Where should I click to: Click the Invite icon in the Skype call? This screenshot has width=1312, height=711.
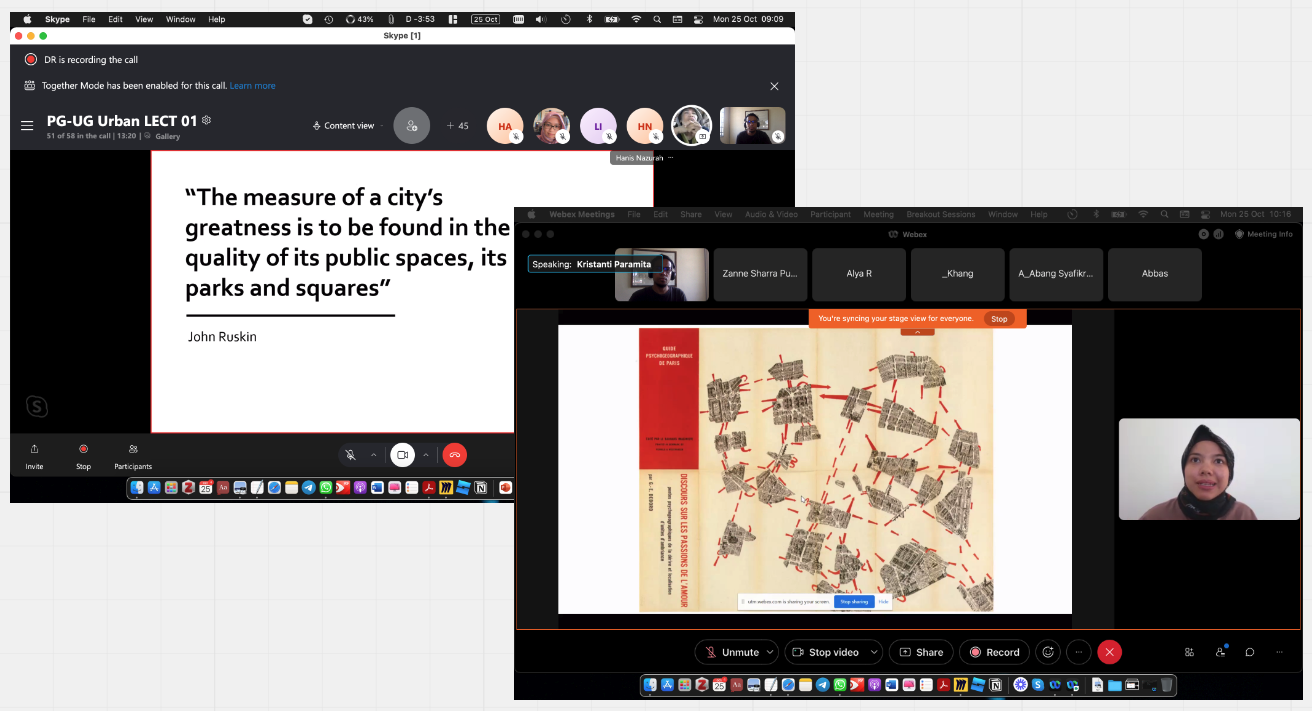(34, 455)
